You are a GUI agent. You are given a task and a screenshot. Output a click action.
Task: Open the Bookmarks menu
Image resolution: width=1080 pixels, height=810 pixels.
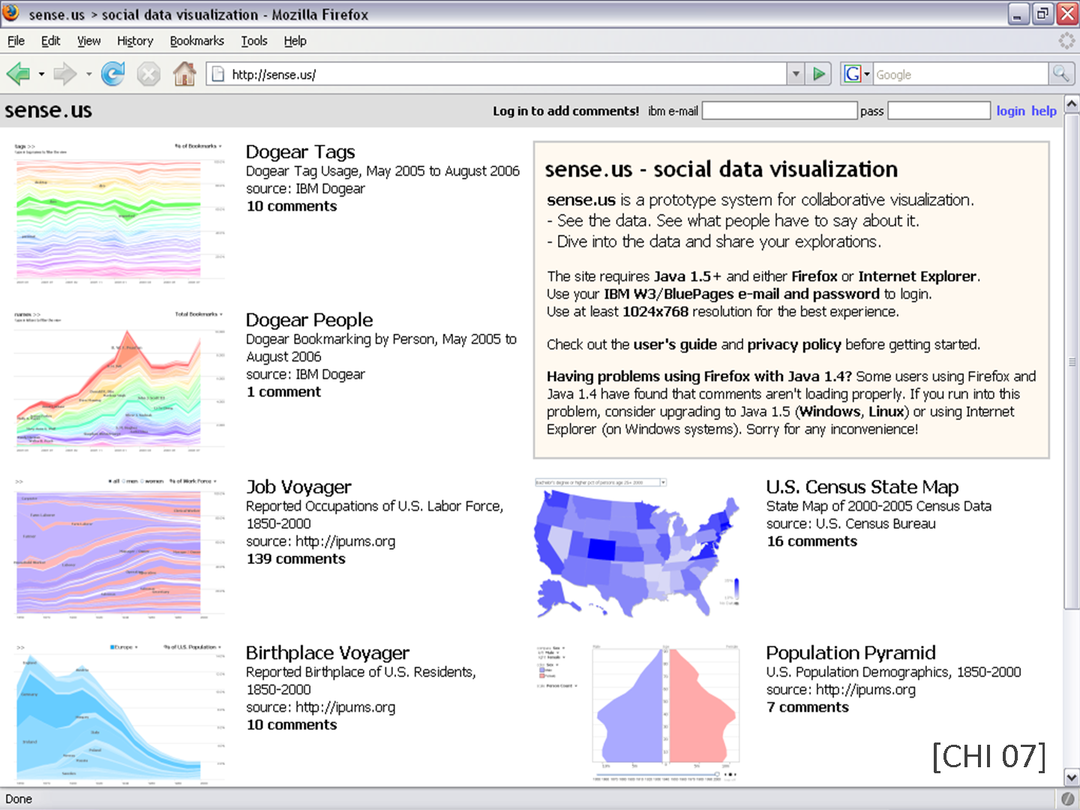click(196, 41)
